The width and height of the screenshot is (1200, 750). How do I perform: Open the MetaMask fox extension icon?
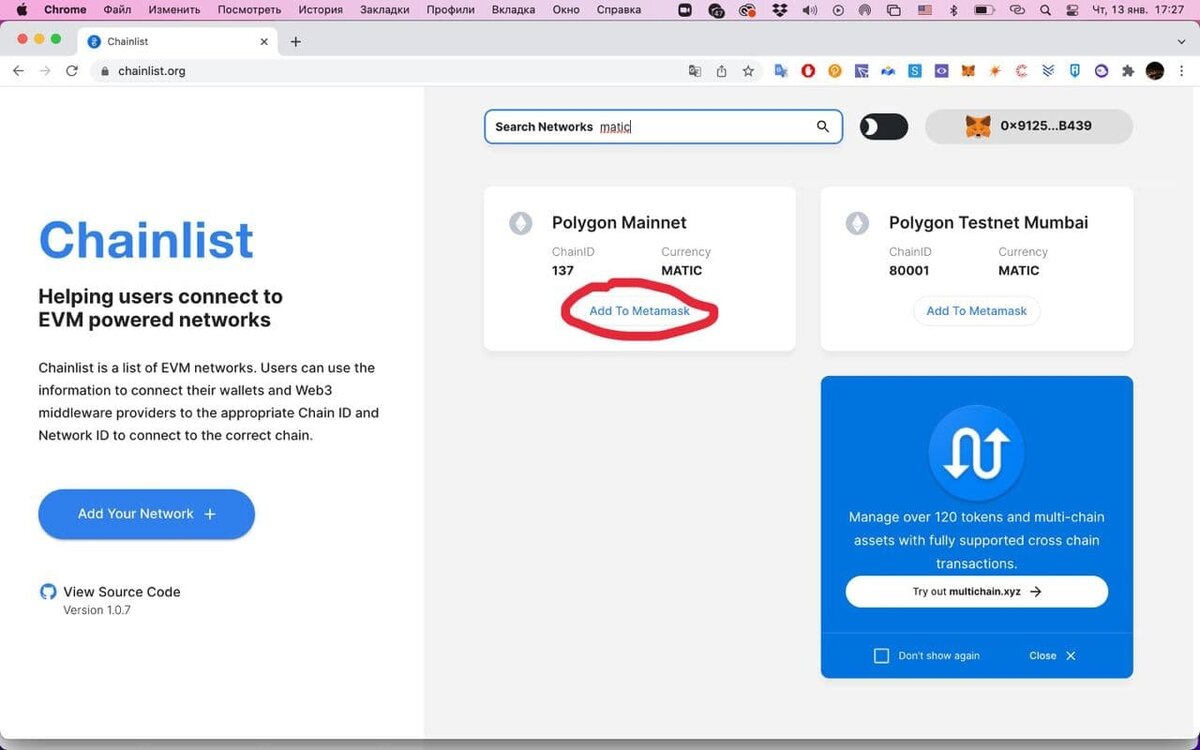tap(968, 71)
